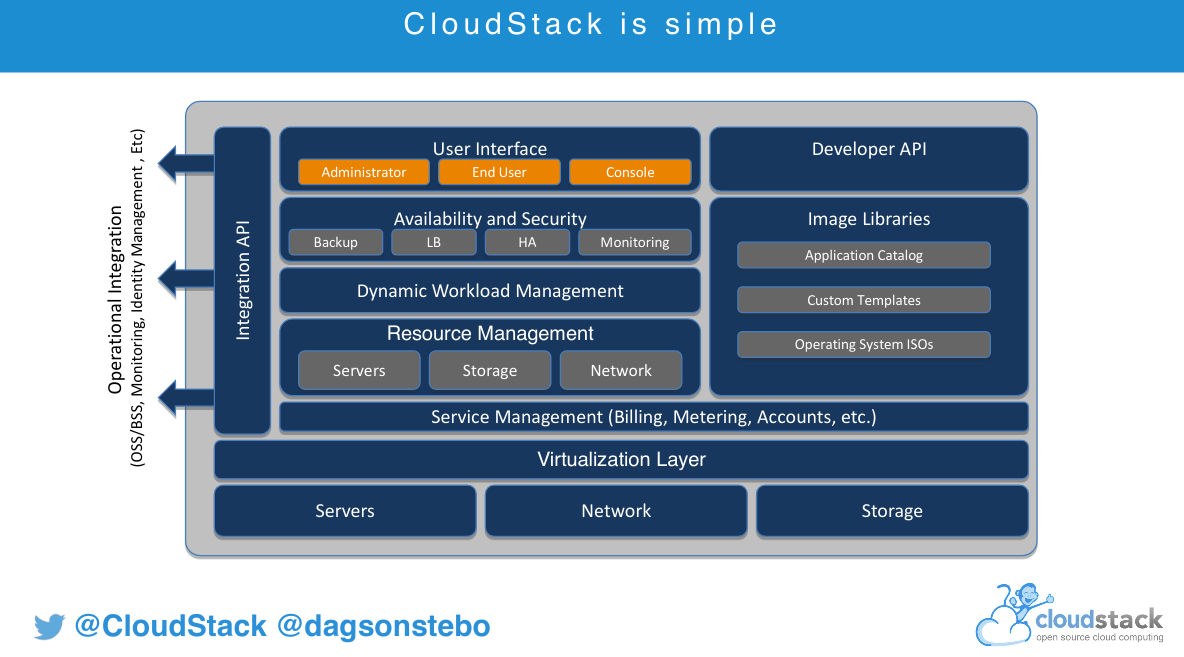Viewport: 1184px width, 657px height.
Task: Open the @dagsonstebo Twitter handle
Action: (x=383, y=627)
